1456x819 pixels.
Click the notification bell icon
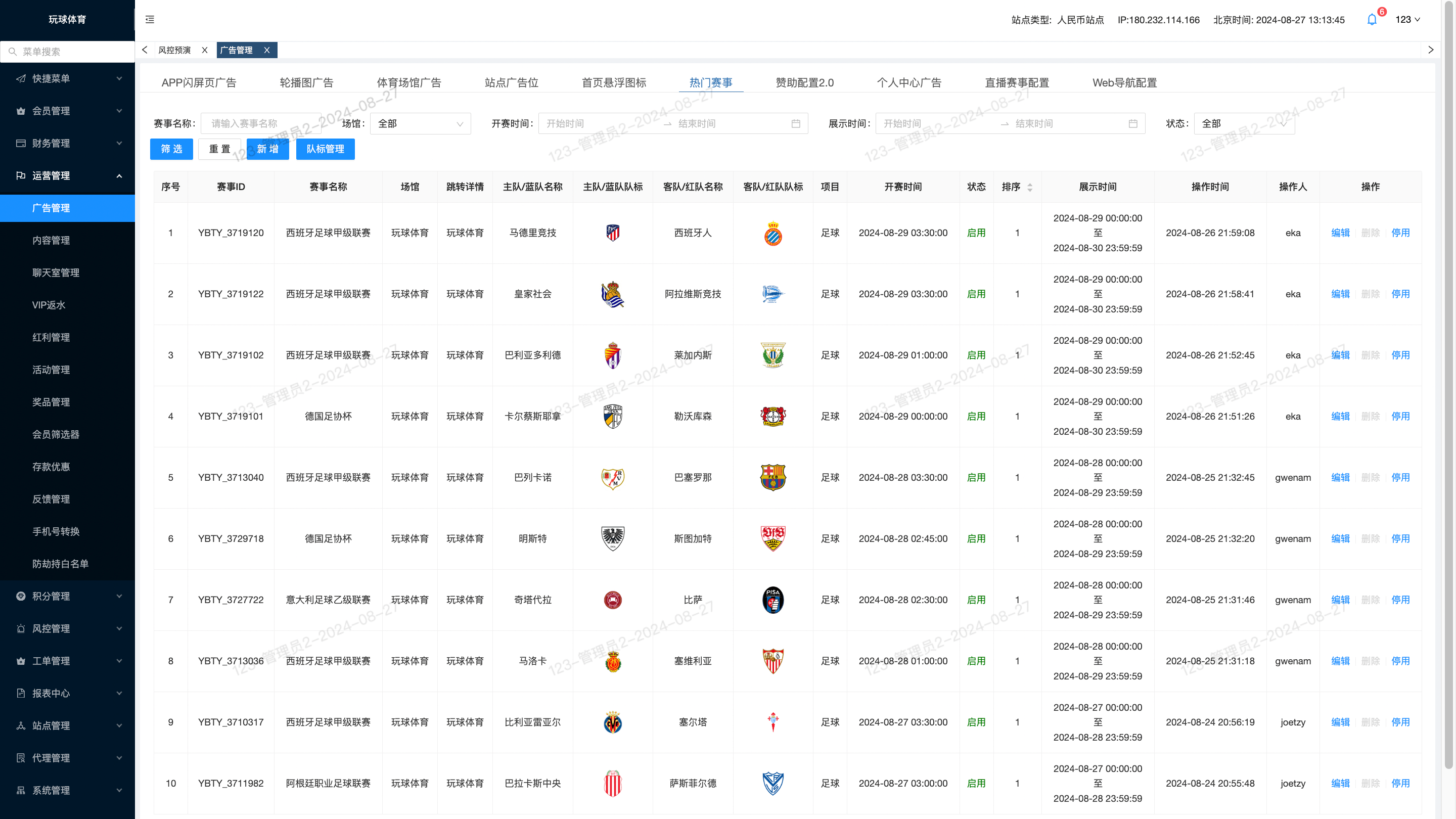point(1372,20)
